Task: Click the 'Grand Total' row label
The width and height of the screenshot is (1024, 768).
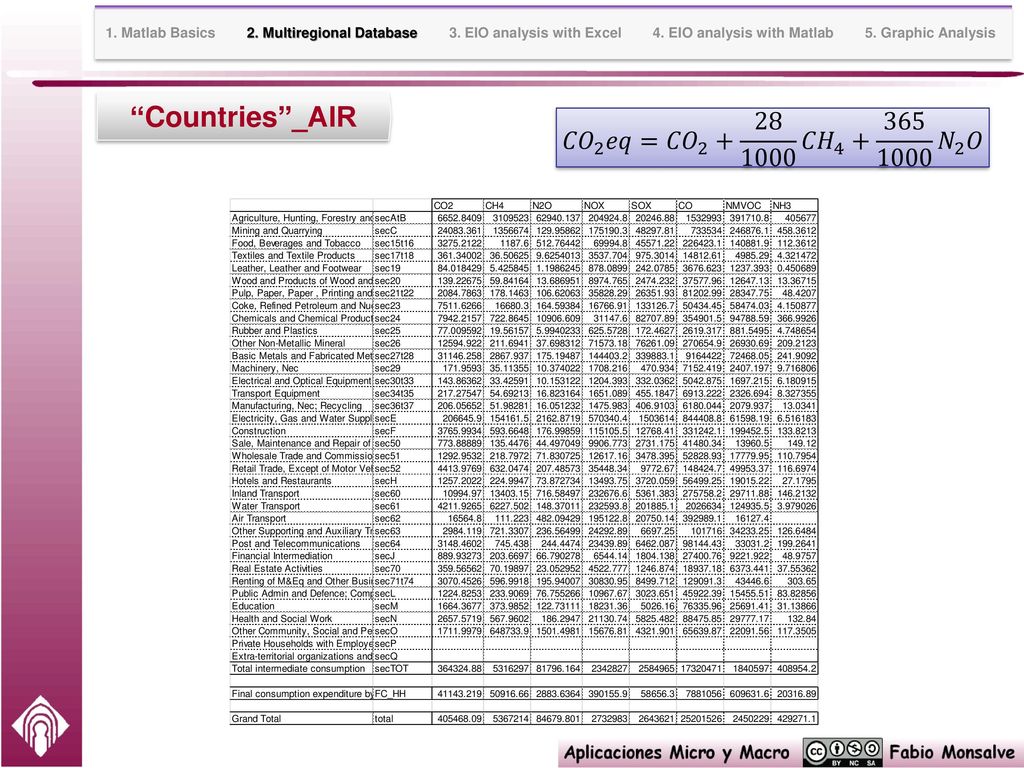Action: tap(257, 718)
